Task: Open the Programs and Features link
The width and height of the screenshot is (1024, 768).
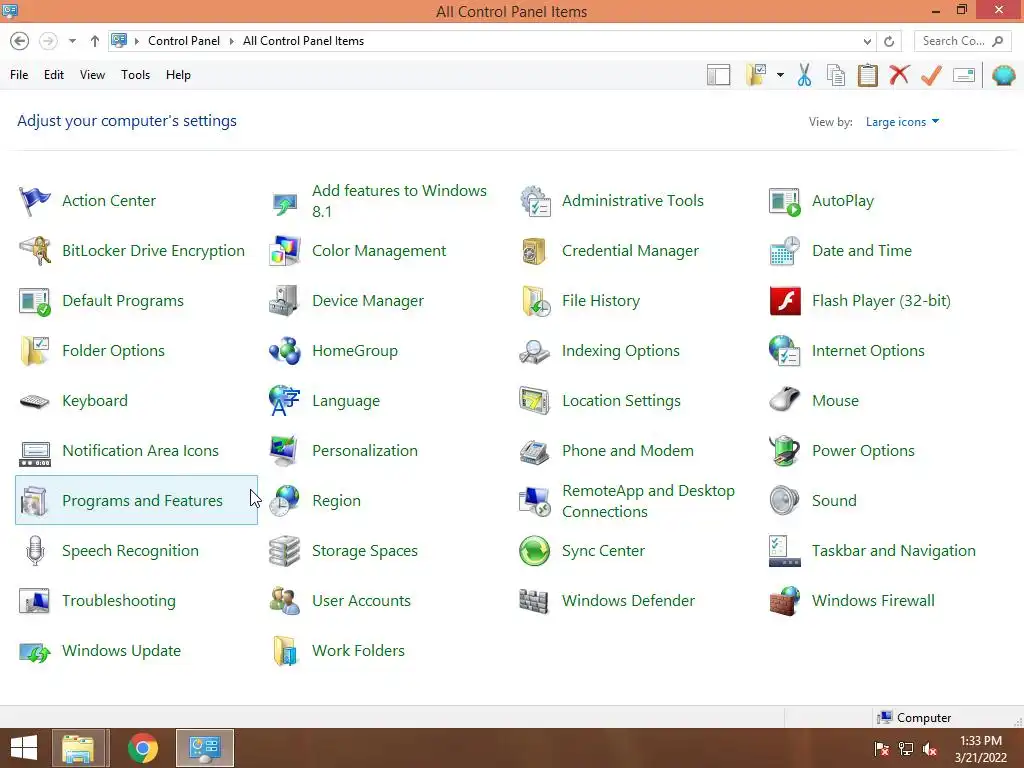Action: point(142,501)
